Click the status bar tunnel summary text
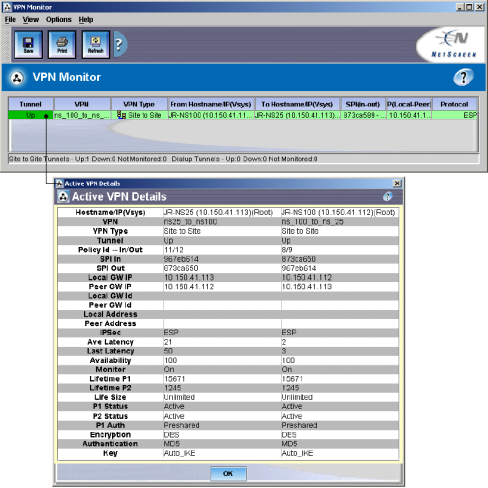488x488 pixels. 163,159
